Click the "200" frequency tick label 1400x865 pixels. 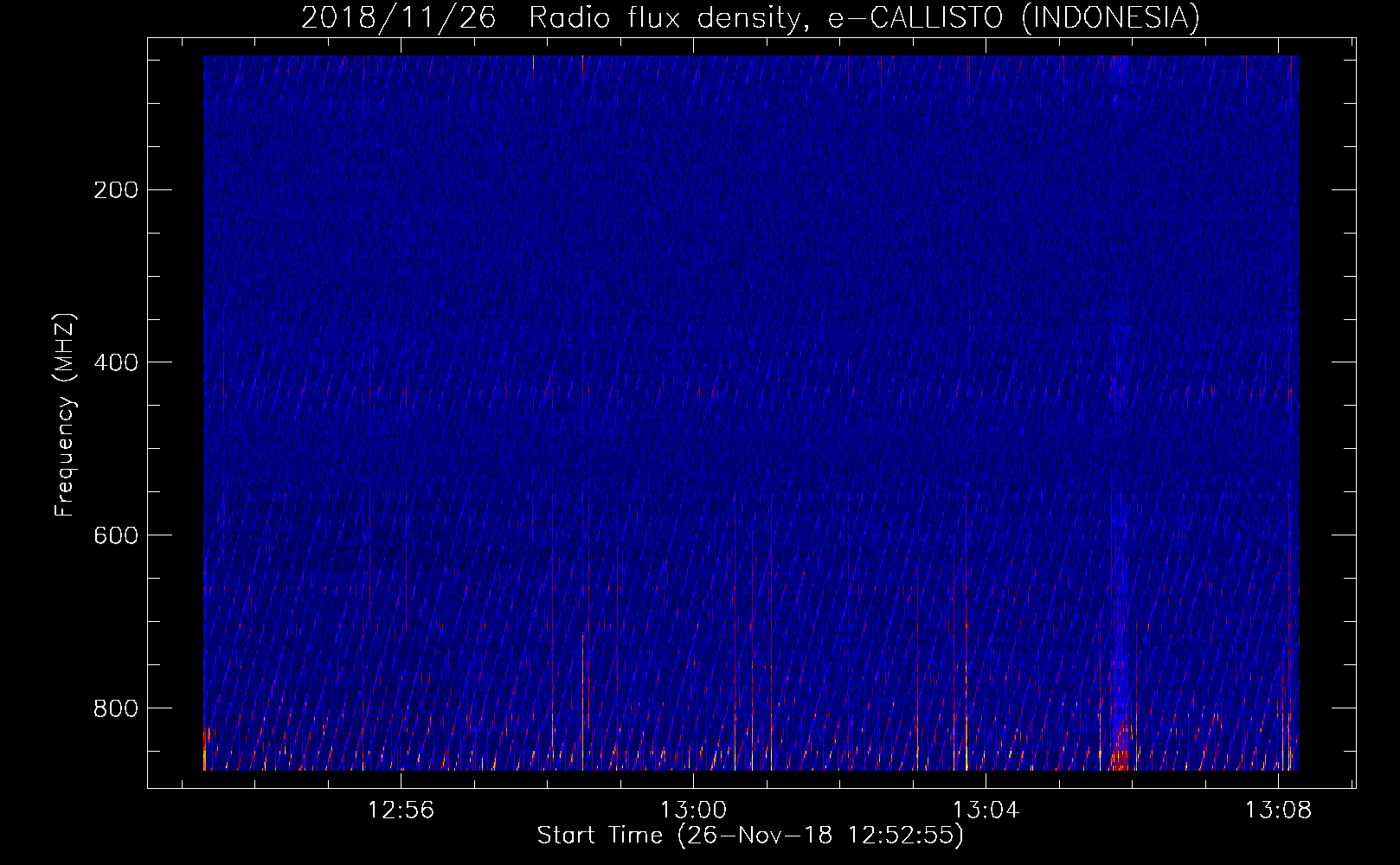pos(116,189)
